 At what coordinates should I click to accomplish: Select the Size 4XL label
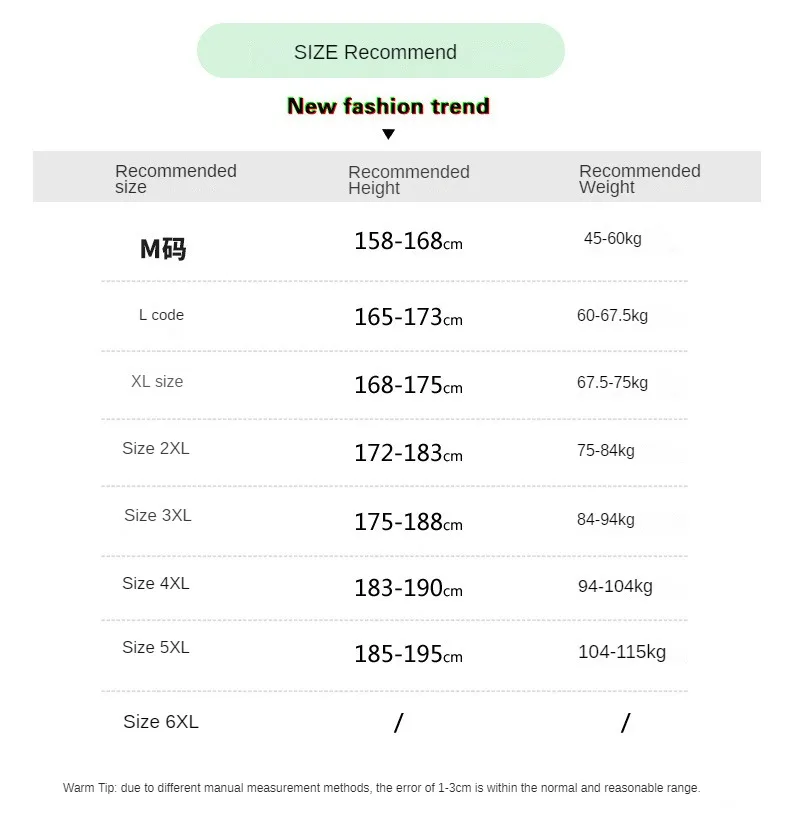155,583
